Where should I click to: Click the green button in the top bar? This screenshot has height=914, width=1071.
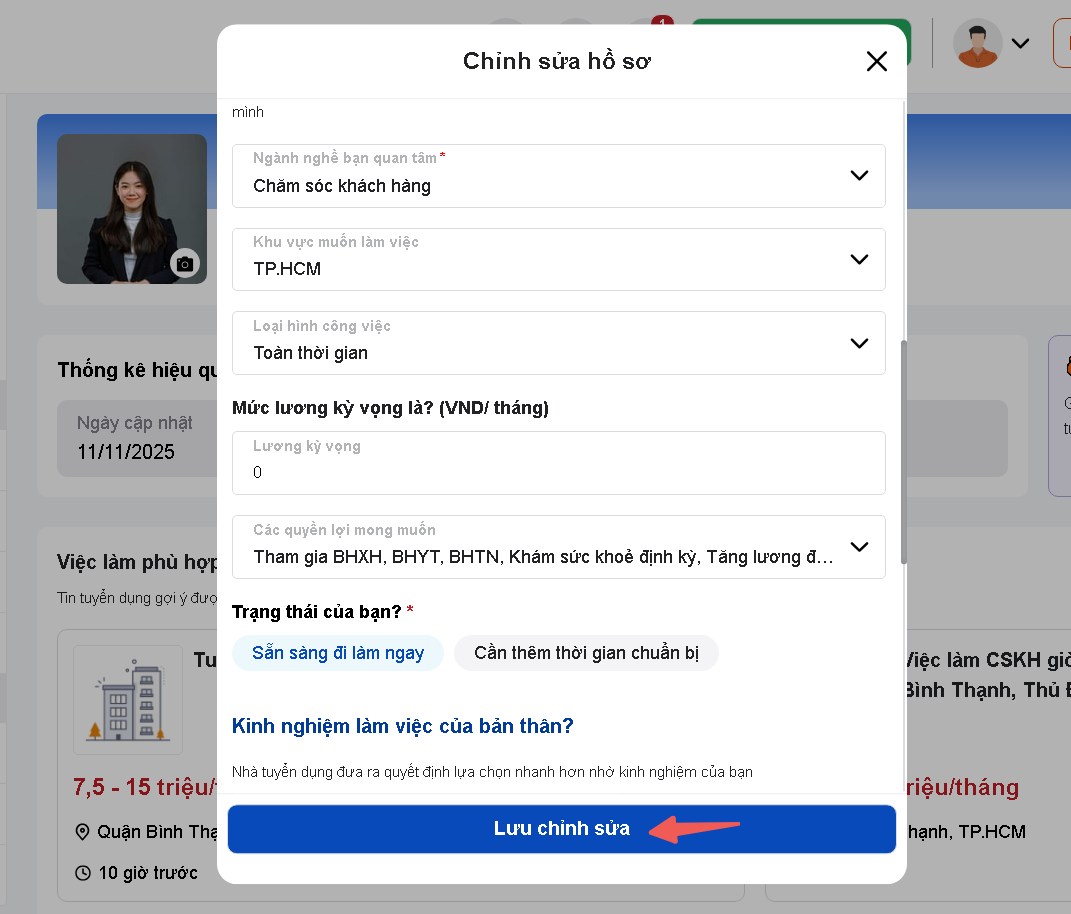point(800,28)
